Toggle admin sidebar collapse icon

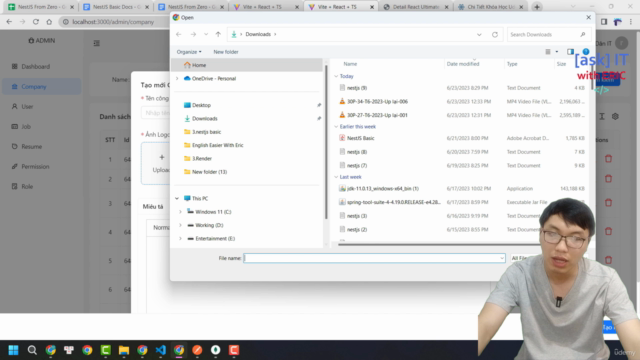point(97,43)
